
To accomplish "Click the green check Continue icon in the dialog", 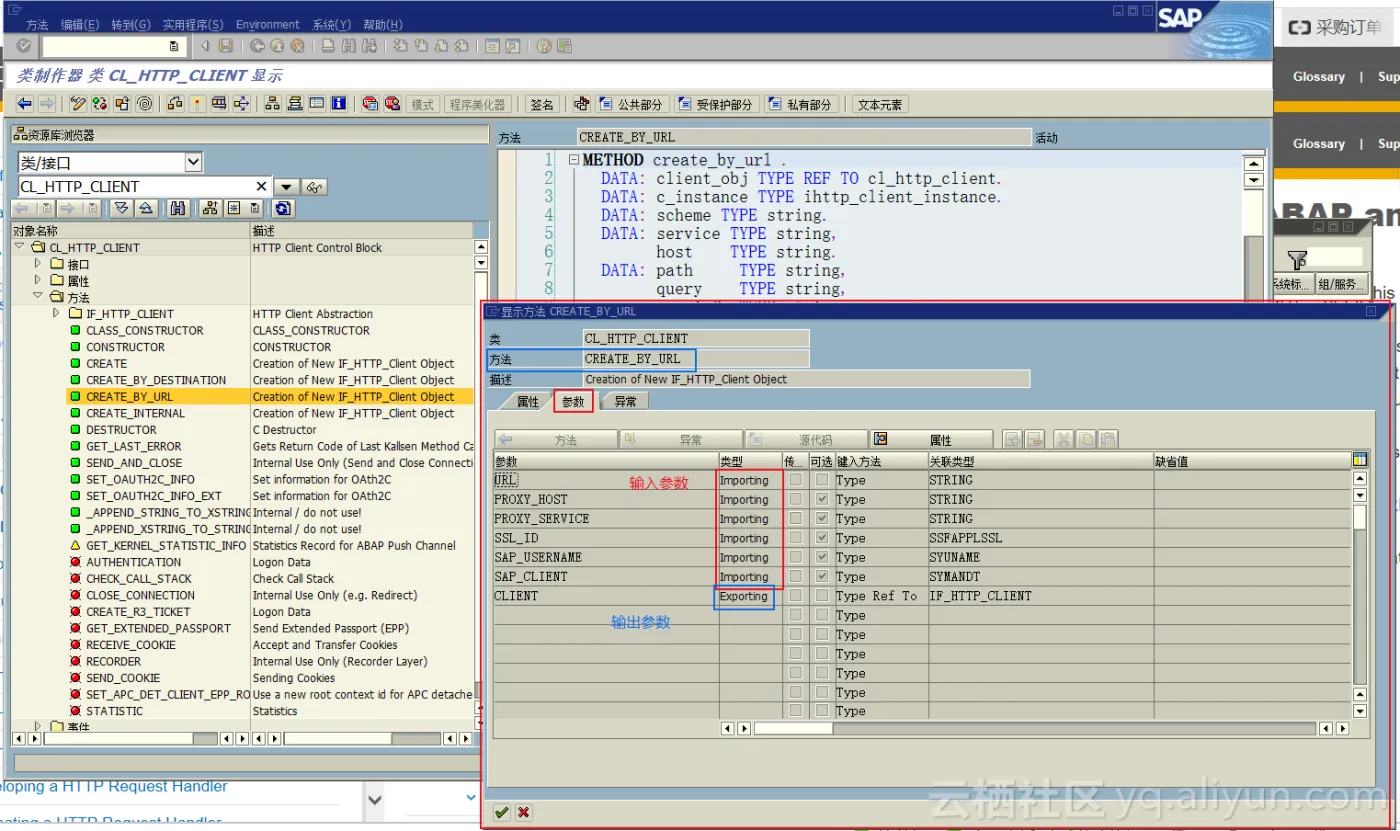I will (x=501, y=813).
